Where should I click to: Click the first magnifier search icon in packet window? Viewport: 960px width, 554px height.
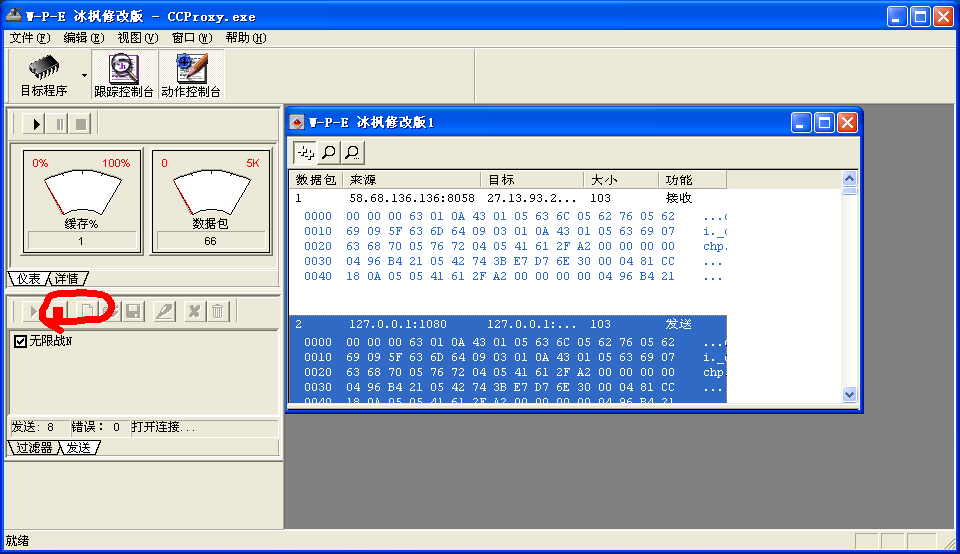click(328, 152)
